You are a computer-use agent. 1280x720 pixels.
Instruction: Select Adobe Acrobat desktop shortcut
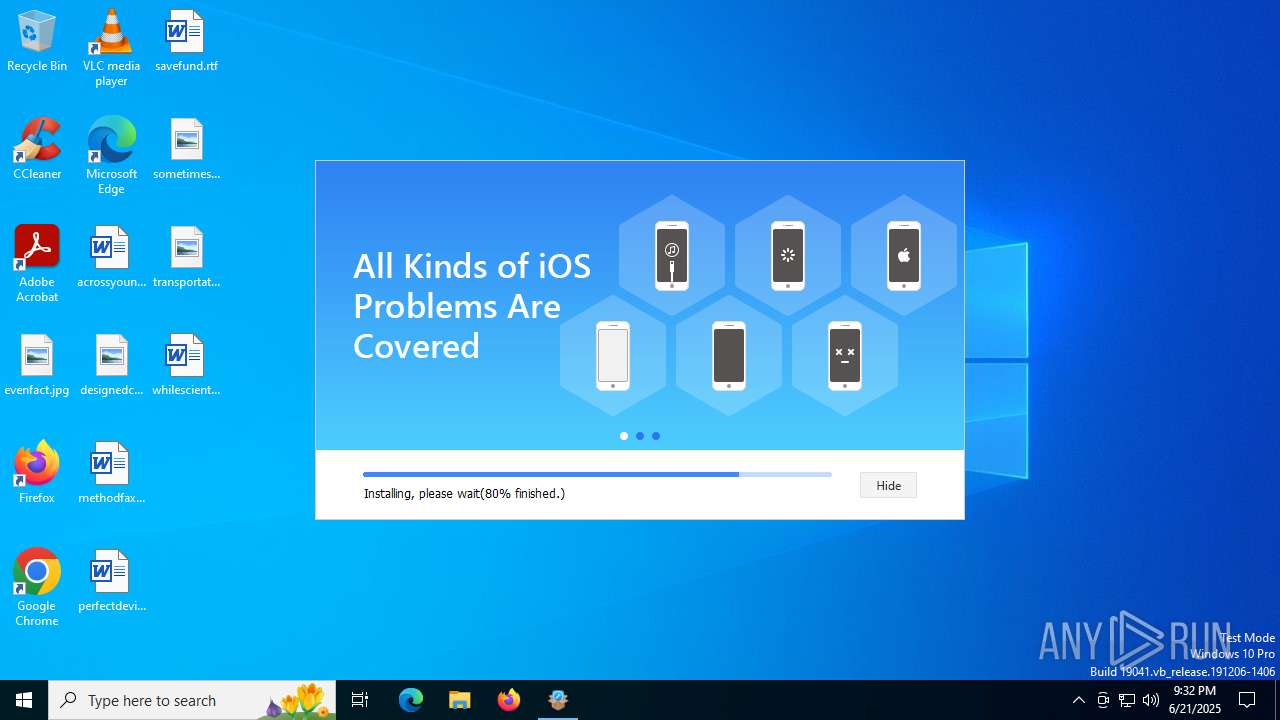click(37, 264)
